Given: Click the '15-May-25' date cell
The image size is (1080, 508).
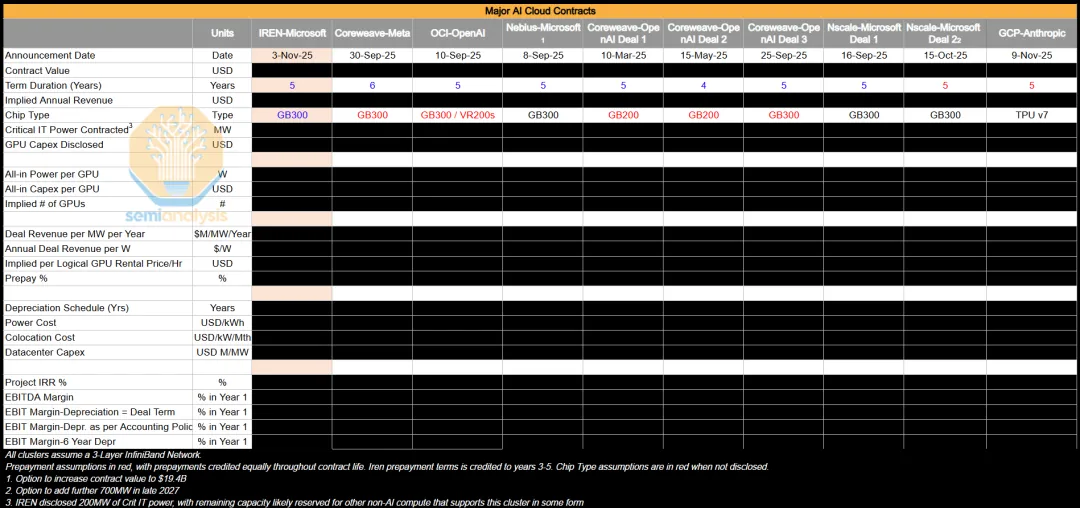Looking at the screenshot, I should pos(704,56).
